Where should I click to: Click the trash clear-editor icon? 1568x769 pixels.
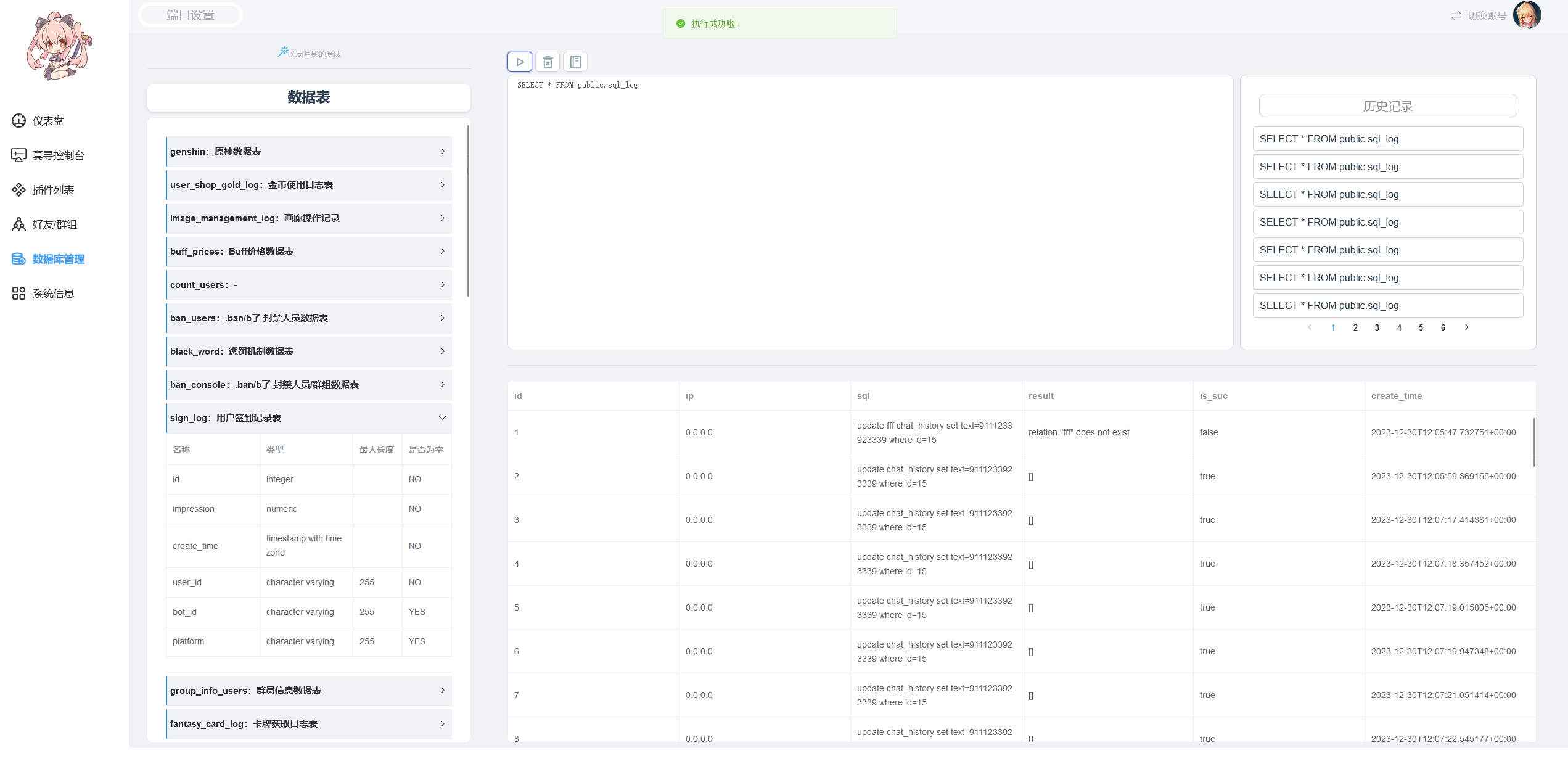pos(548,62)
